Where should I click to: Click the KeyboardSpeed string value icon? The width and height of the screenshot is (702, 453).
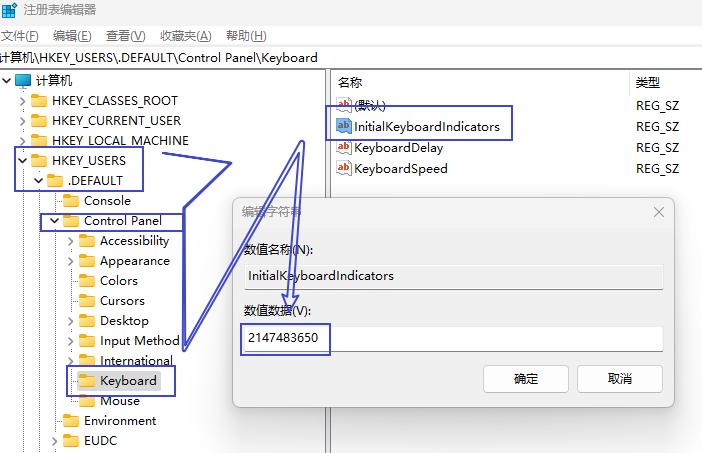click(344, 169)
